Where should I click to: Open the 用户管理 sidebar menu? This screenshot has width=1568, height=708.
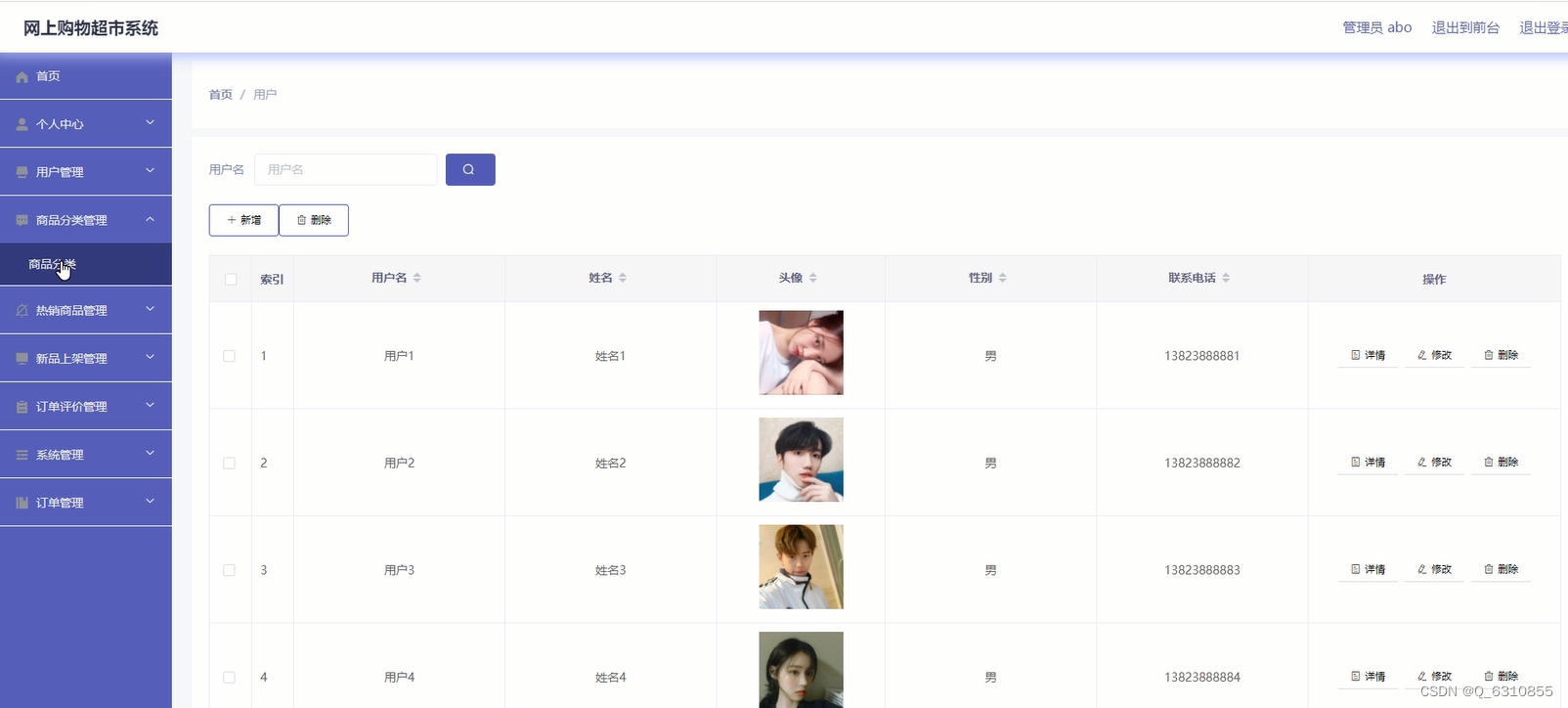(x=86, y=172)
